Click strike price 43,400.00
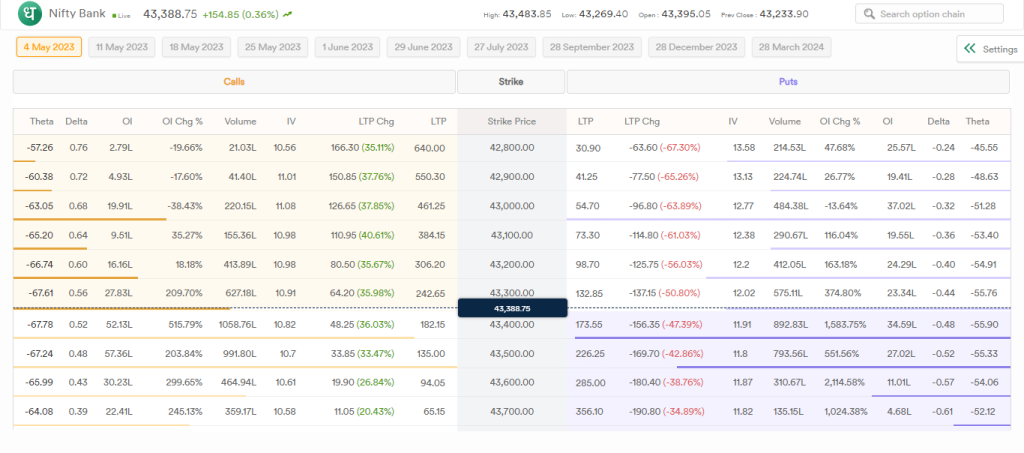 [x=511, y=324]
